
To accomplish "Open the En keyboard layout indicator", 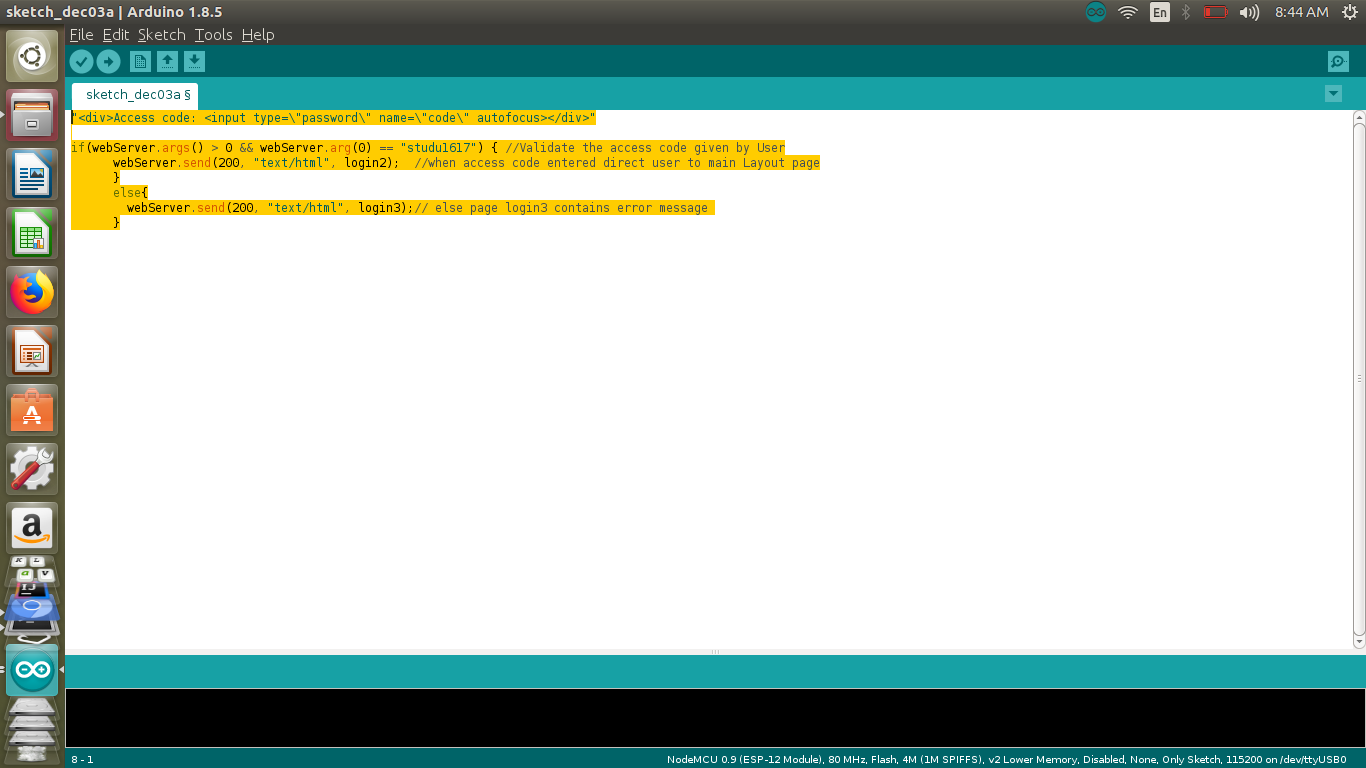I will point(1159,12).
